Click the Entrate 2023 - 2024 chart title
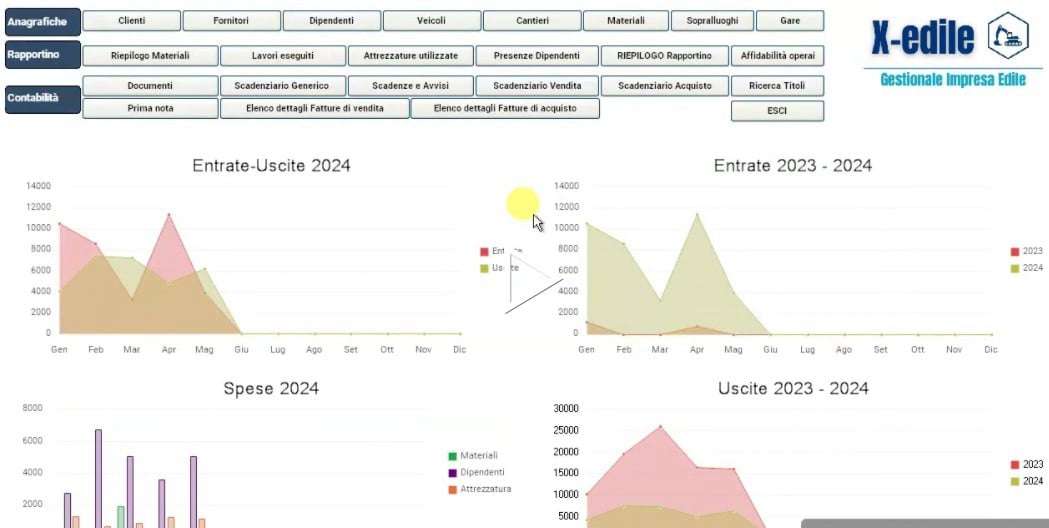 793,165
